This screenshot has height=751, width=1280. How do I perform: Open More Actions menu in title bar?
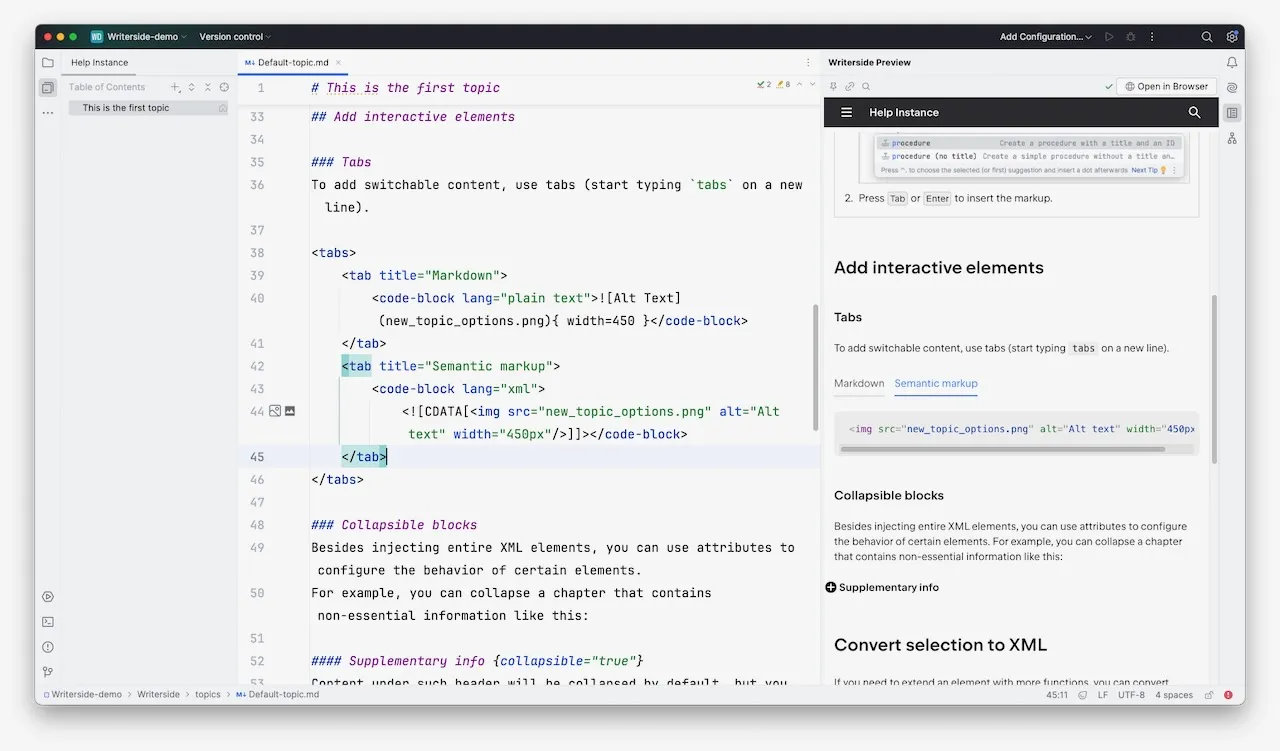pyautogui.click(x=1152, y=37)
